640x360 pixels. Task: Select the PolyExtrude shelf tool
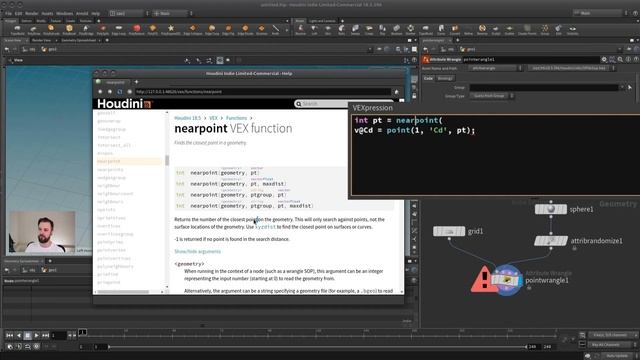point(51,29)
